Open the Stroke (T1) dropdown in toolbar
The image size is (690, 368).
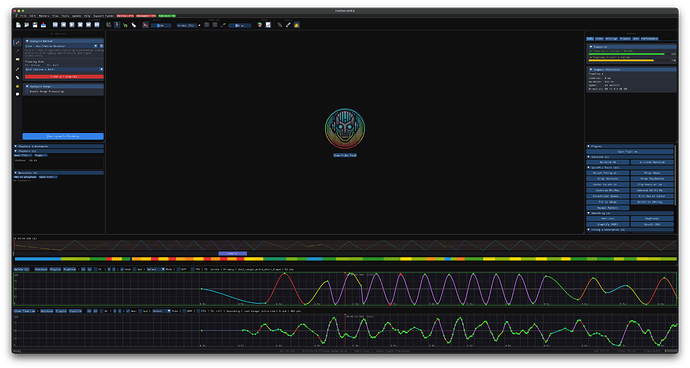pyautogui.click(x=189, y=26)
